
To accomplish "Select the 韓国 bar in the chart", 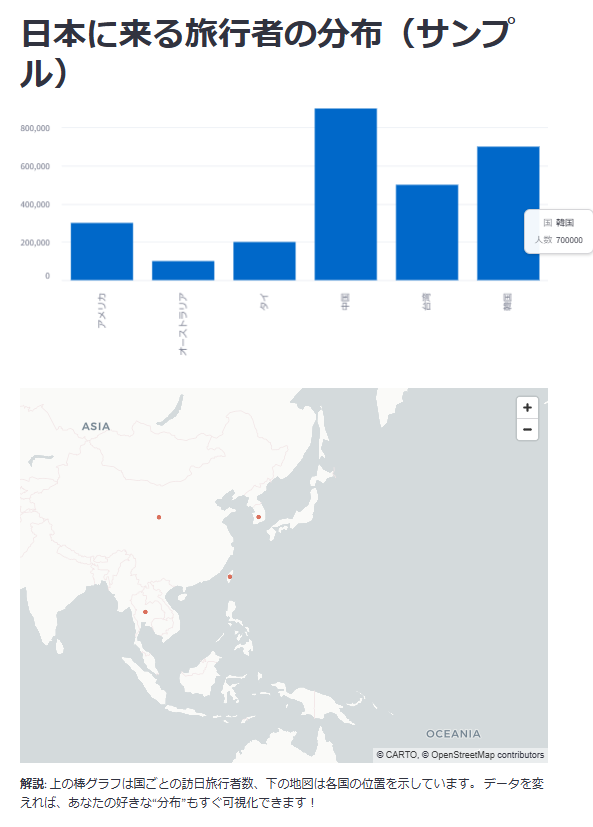I will pos(508,213).
